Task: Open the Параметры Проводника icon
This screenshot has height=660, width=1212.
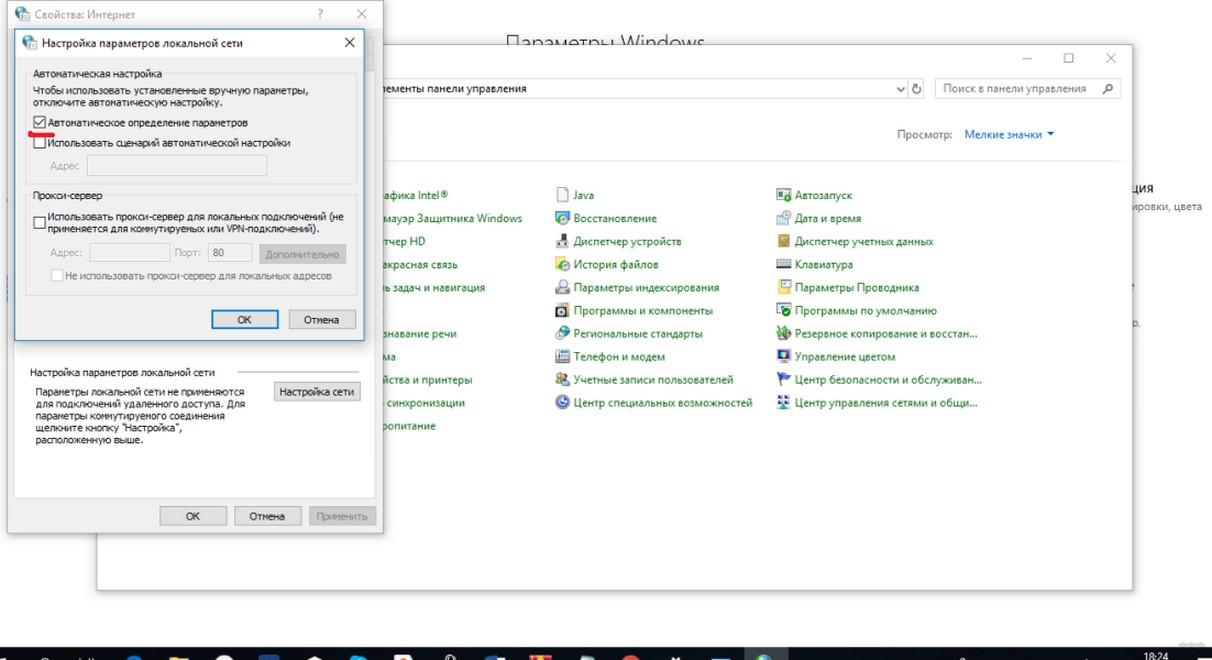Action: (x=784, y=287)
